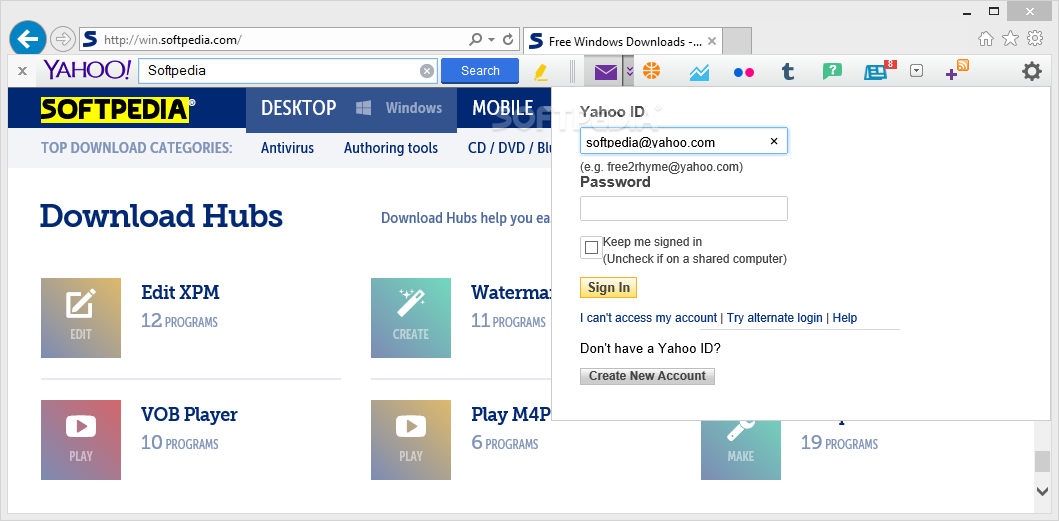Click the Password input field
Image resolution: width=1059 pixels, height=521 pixels.
(x=683, y=208)
